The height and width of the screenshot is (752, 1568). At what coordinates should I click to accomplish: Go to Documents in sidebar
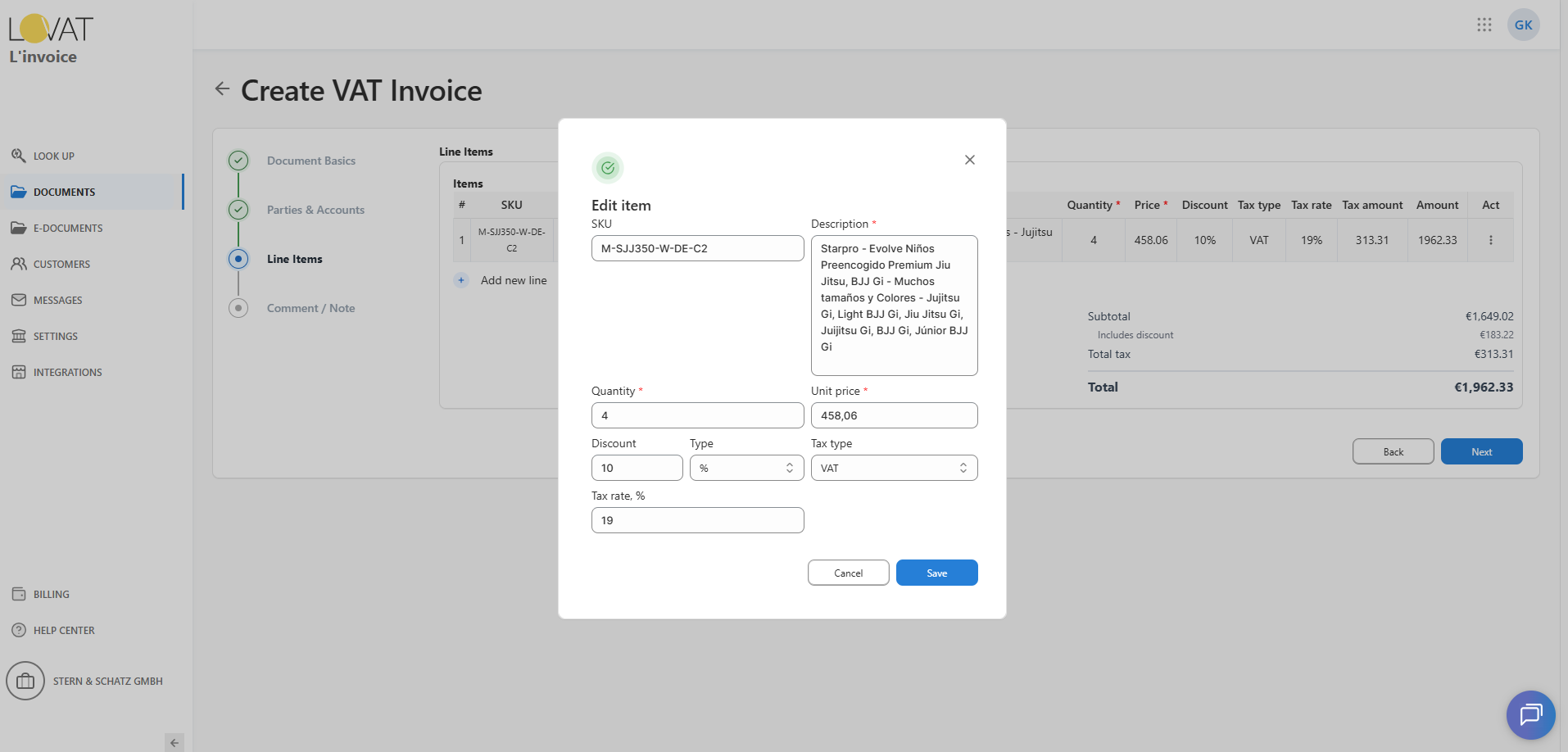click(64, 192)
